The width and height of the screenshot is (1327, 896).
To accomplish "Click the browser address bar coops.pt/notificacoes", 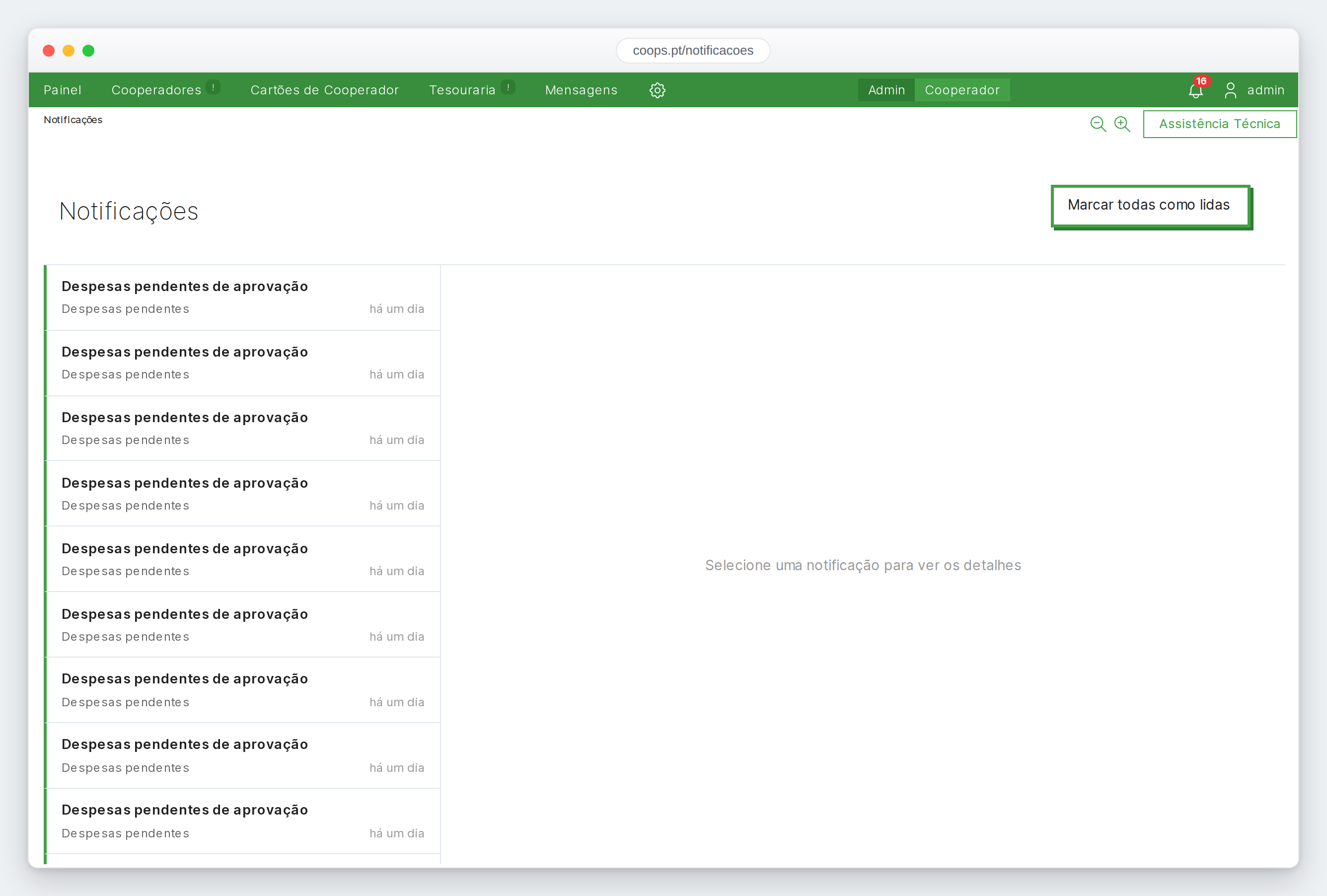I will [x=693, y=50].
